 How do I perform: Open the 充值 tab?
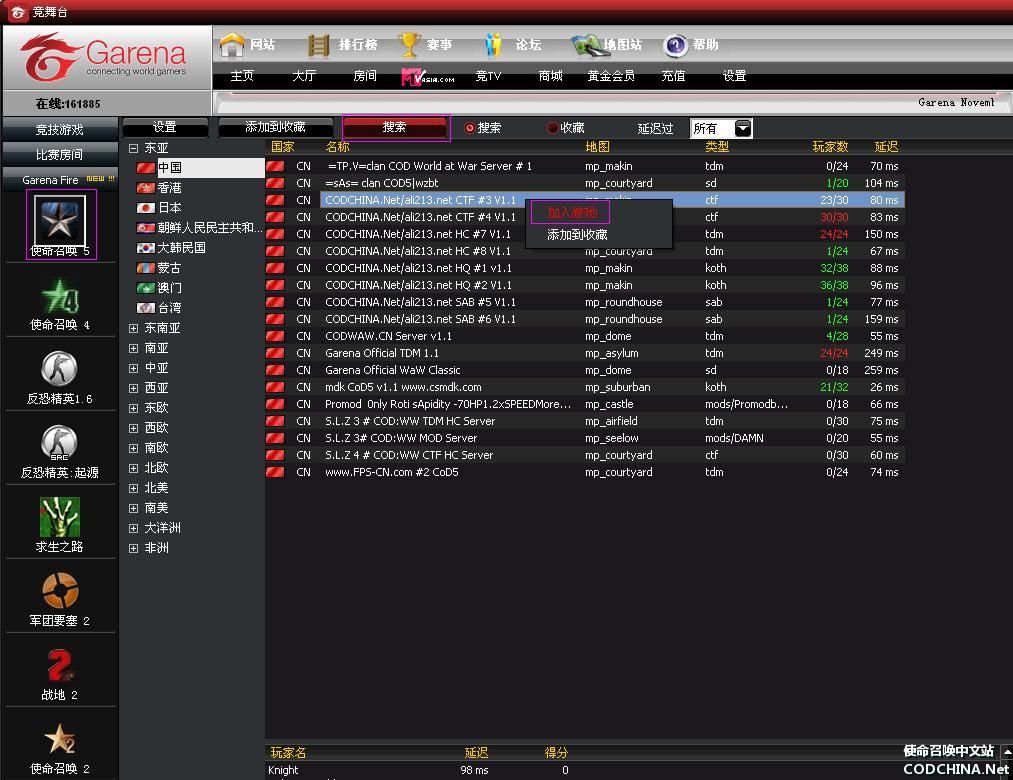[x=673, y=76]
